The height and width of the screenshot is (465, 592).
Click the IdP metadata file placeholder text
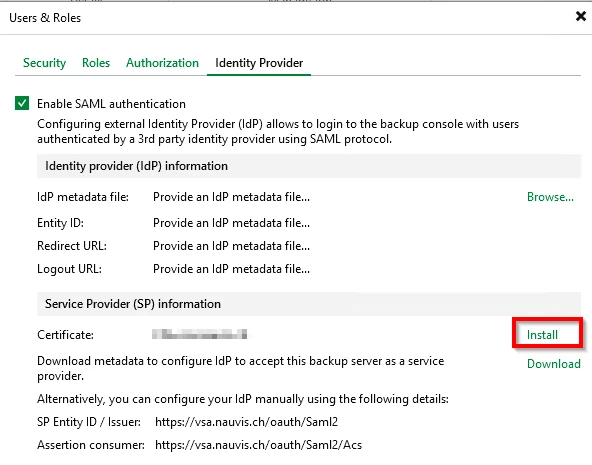(x=231, y=197)
